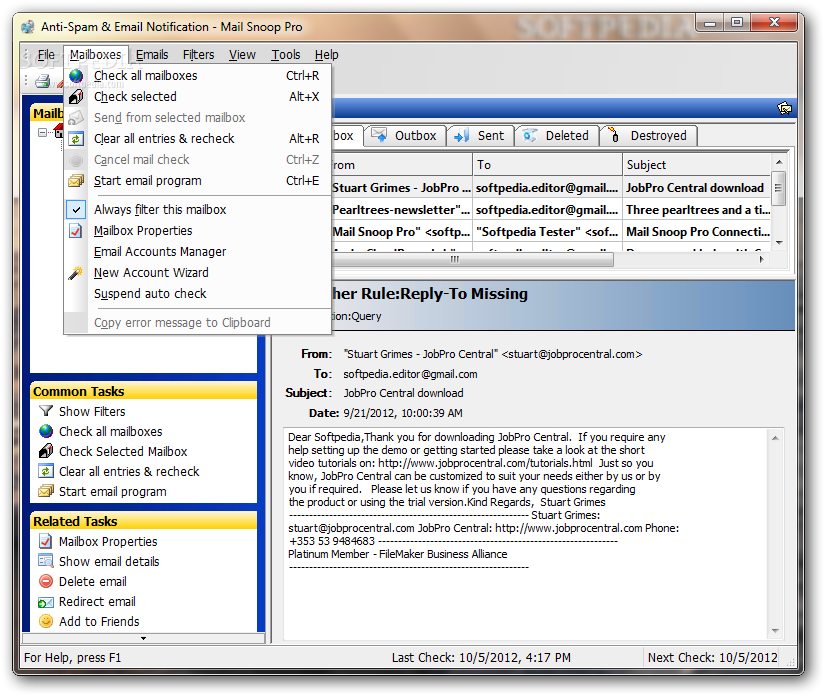Click the red house mailbox icon in tree

(58, 130)
